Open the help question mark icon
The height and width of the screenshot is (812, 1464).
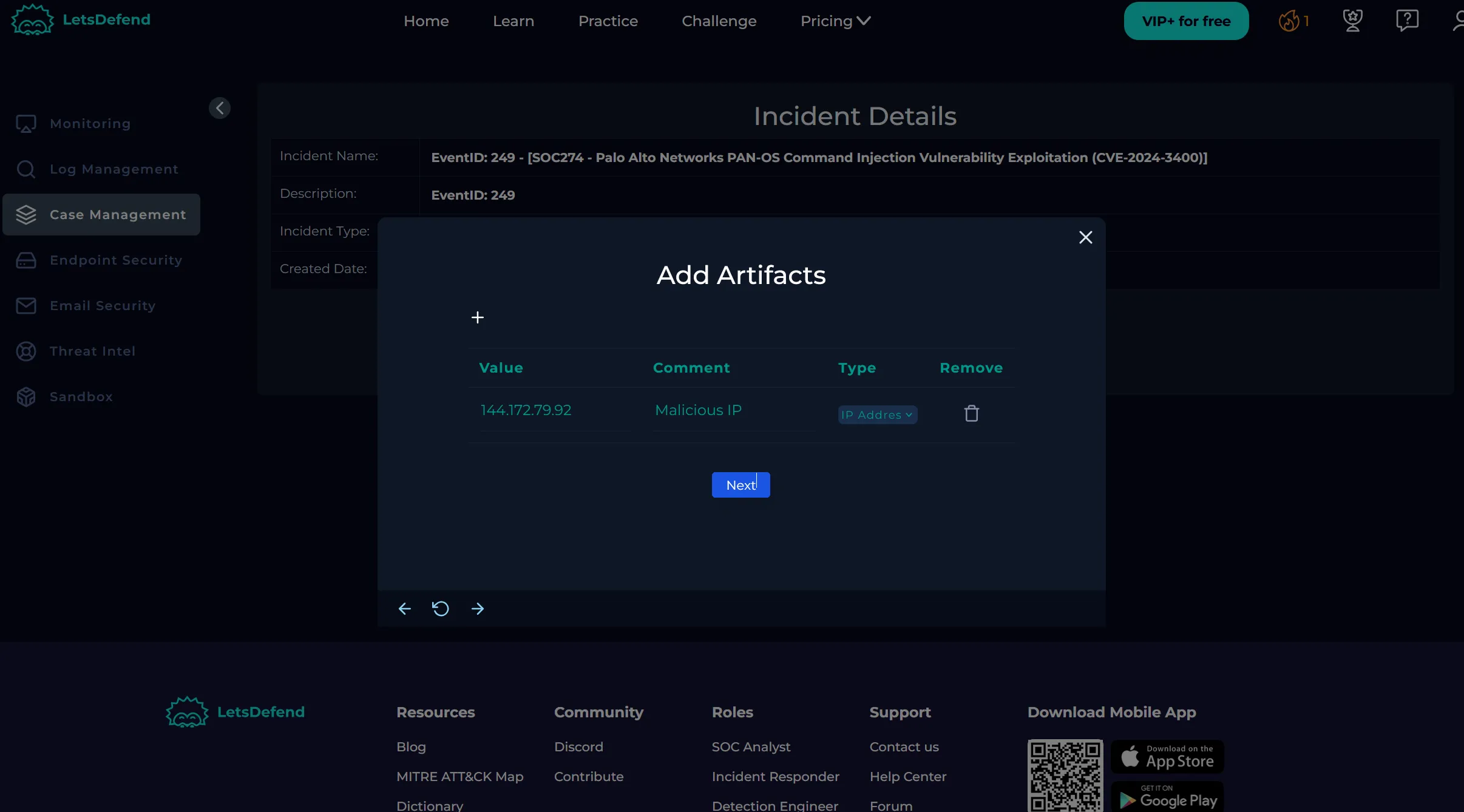(1407, 21)
